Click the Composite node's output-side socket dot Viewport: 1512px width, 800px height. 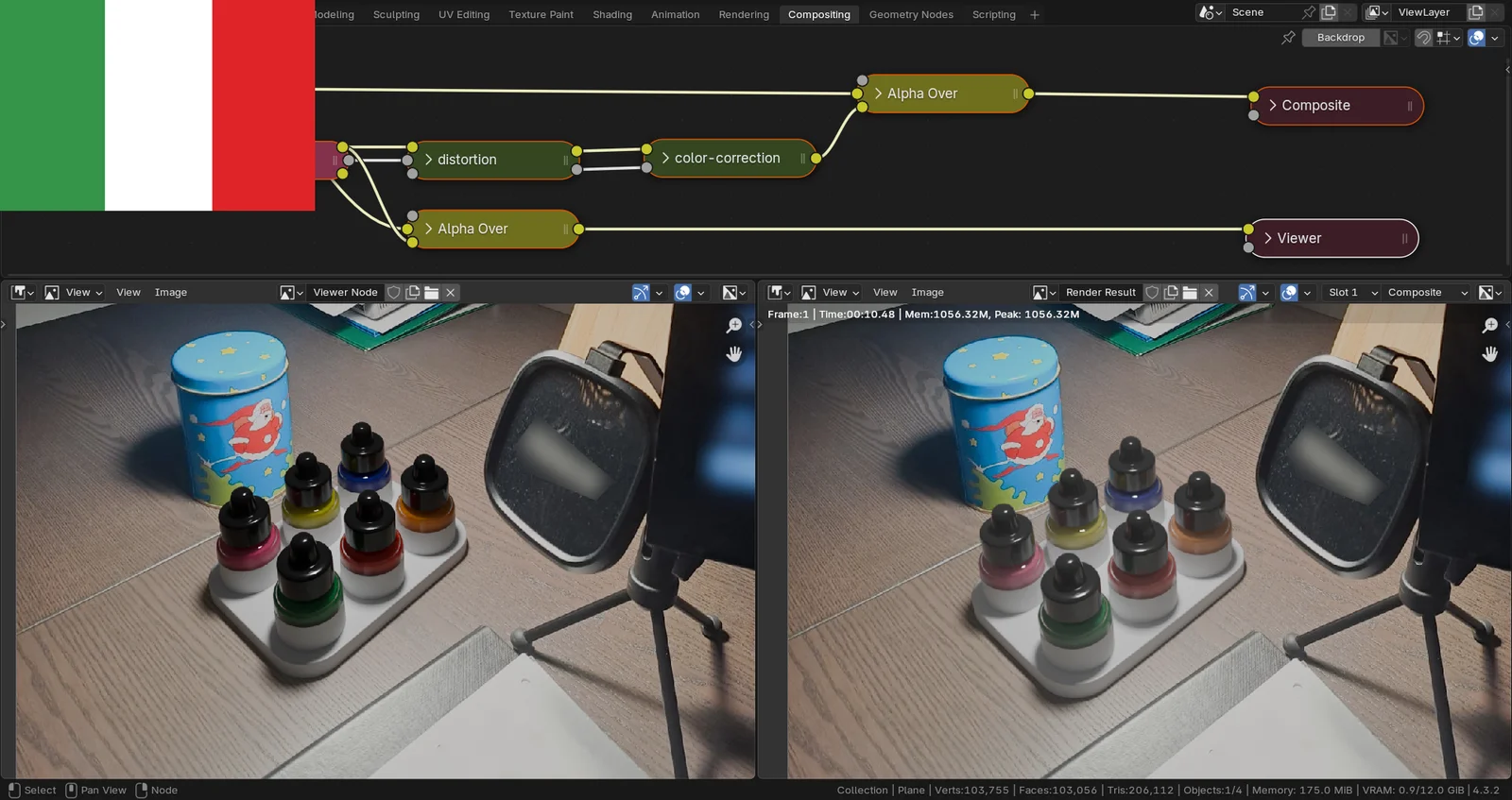[x=1253, y=96]
